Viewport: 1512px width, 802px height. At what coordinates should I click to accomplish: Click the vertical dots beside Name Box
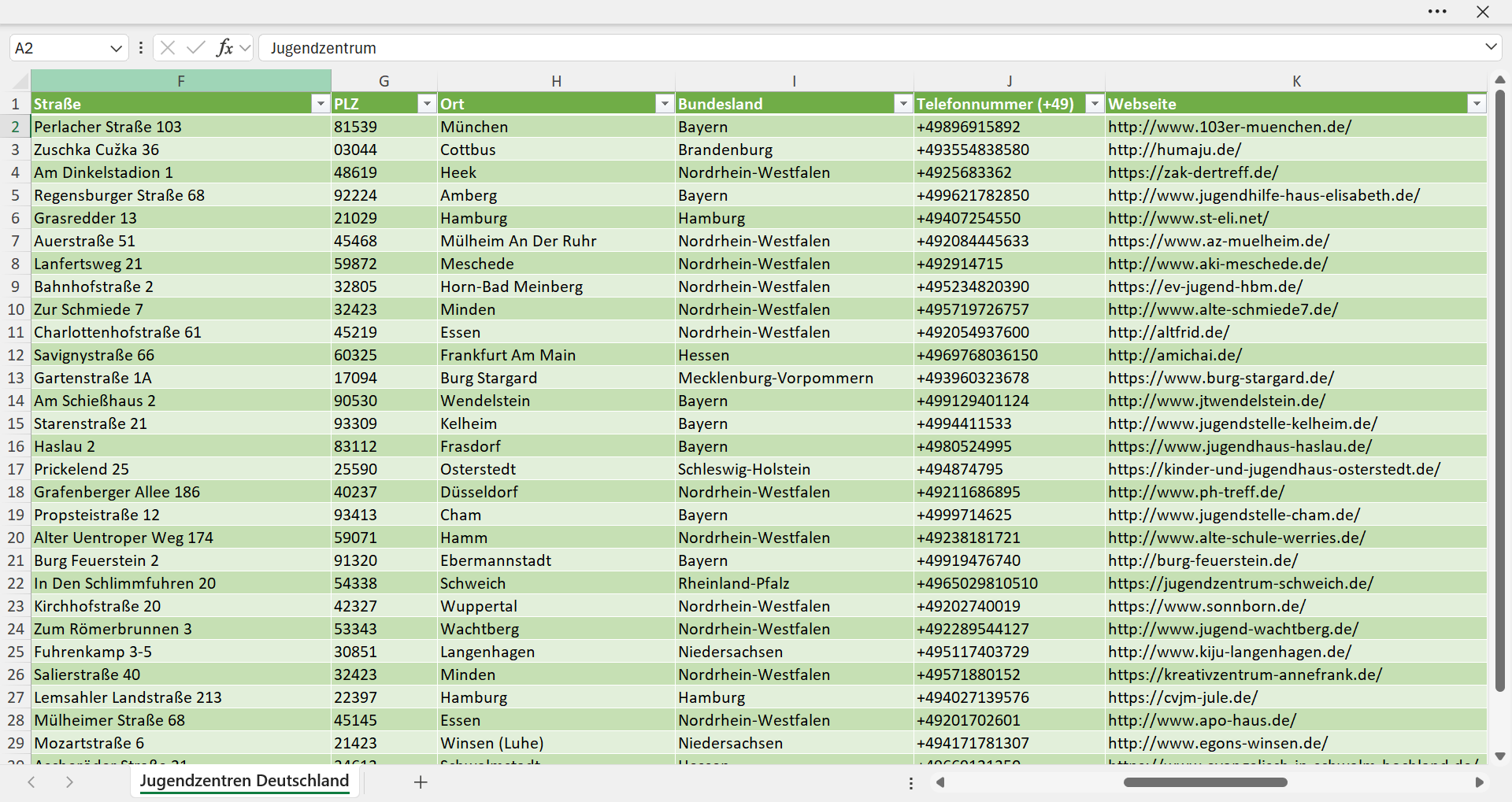coord(141,48)
